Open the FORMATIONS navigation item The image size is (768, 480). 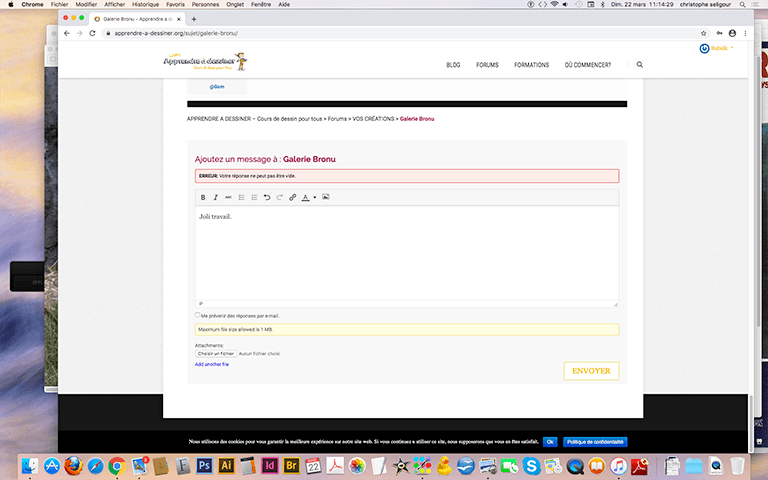[531, 65]
